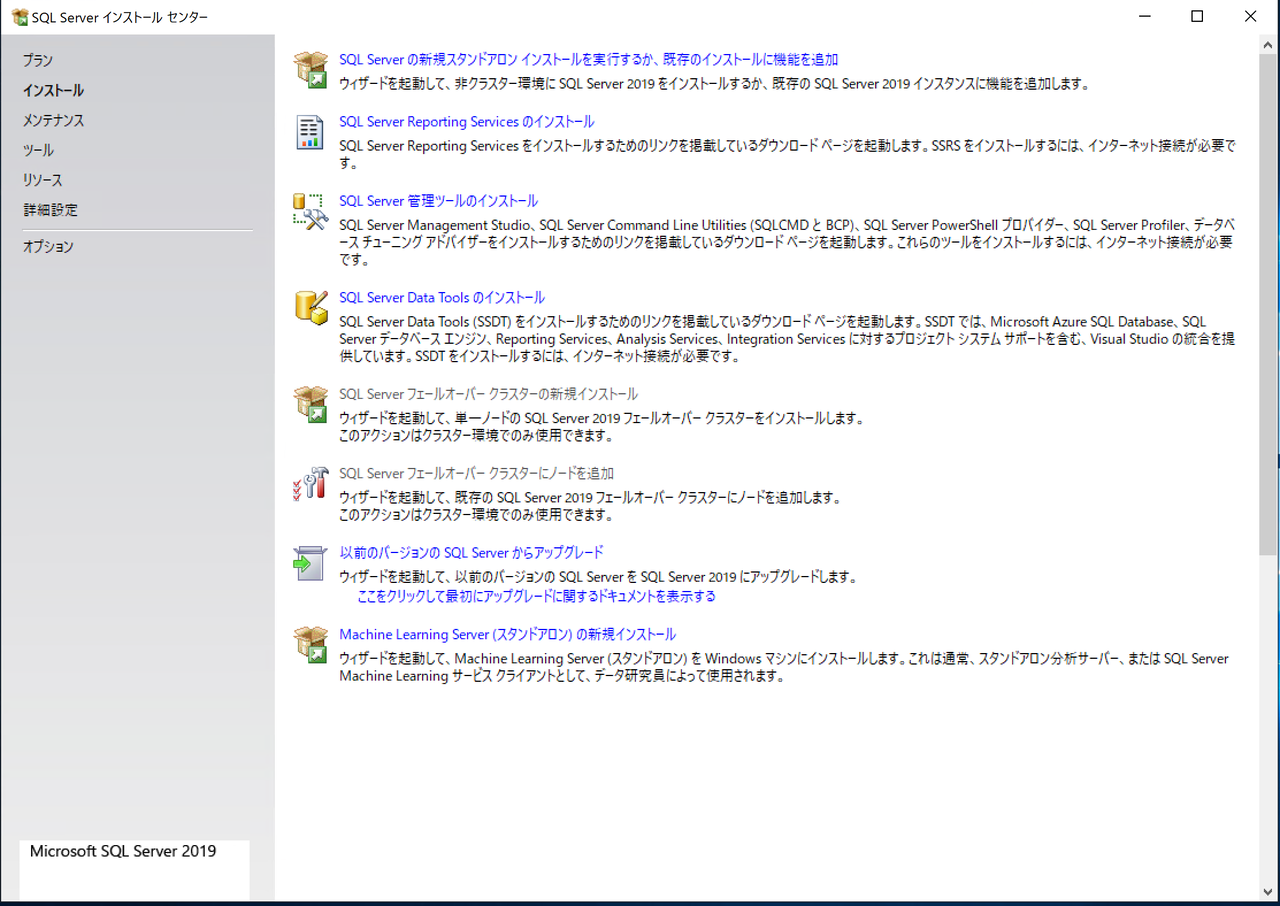Image resolution: width=1280 pixels, height=906 pixels.
Task: Open the メンテナンス sidebar page
Action: coord(53,121)
